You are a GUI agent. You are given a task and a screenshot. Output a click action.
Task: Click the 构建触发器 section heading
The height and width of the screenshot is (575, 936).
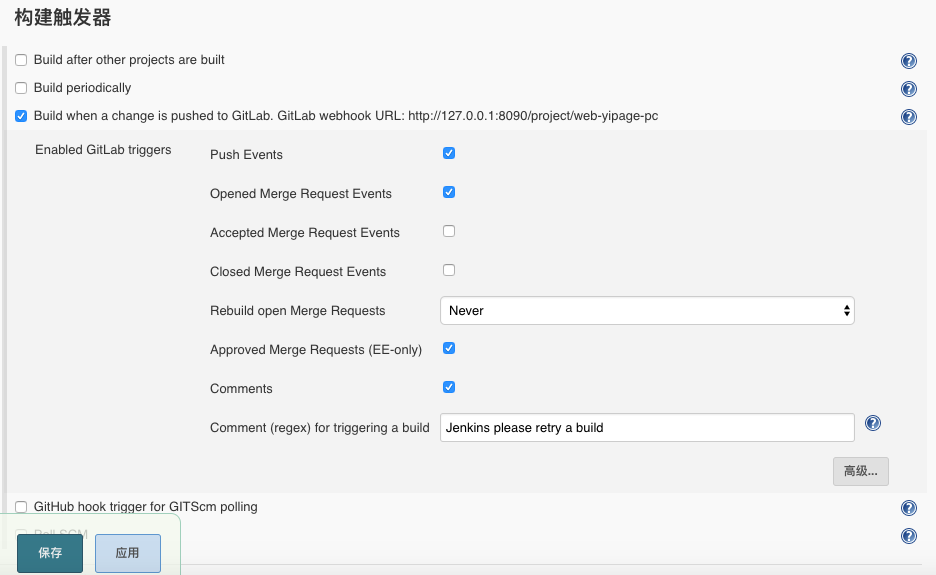63,17
